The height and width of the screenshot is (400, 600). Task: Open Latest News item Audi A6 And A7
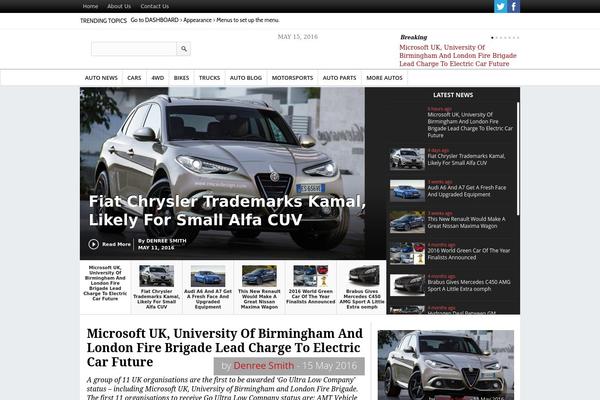pos(467,191)
